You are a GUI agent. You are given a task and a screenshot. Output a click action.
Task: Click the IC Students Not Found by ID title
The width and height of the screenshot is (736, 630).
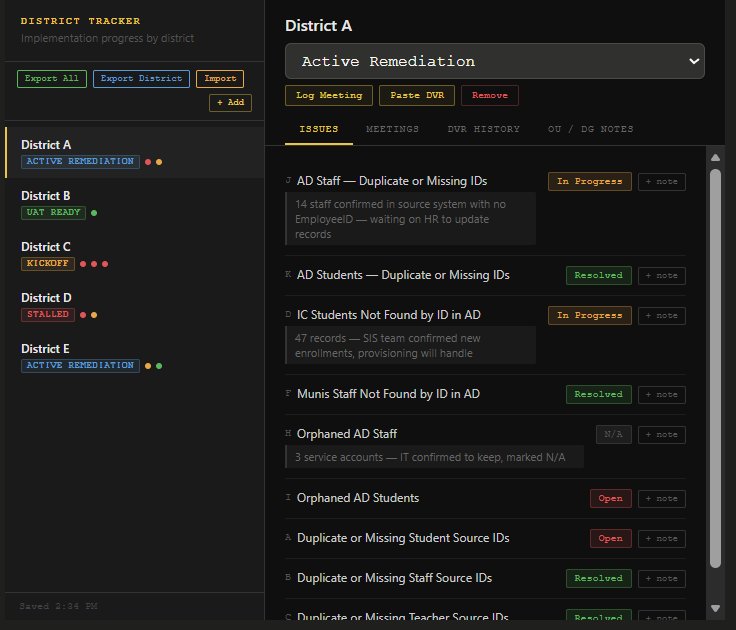pyautogui.click(x=389, y=315)
